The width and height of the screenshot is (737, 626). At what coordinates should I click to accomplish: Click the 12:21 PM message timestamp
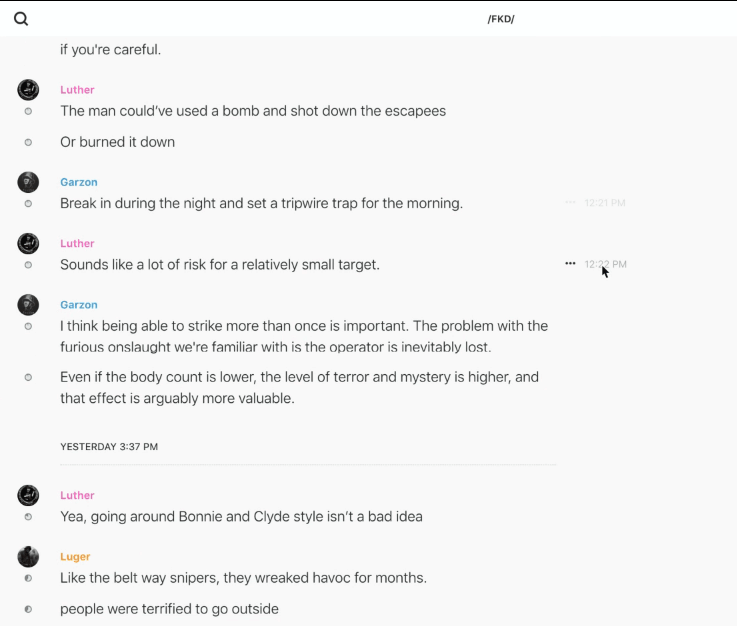[605, 203]
